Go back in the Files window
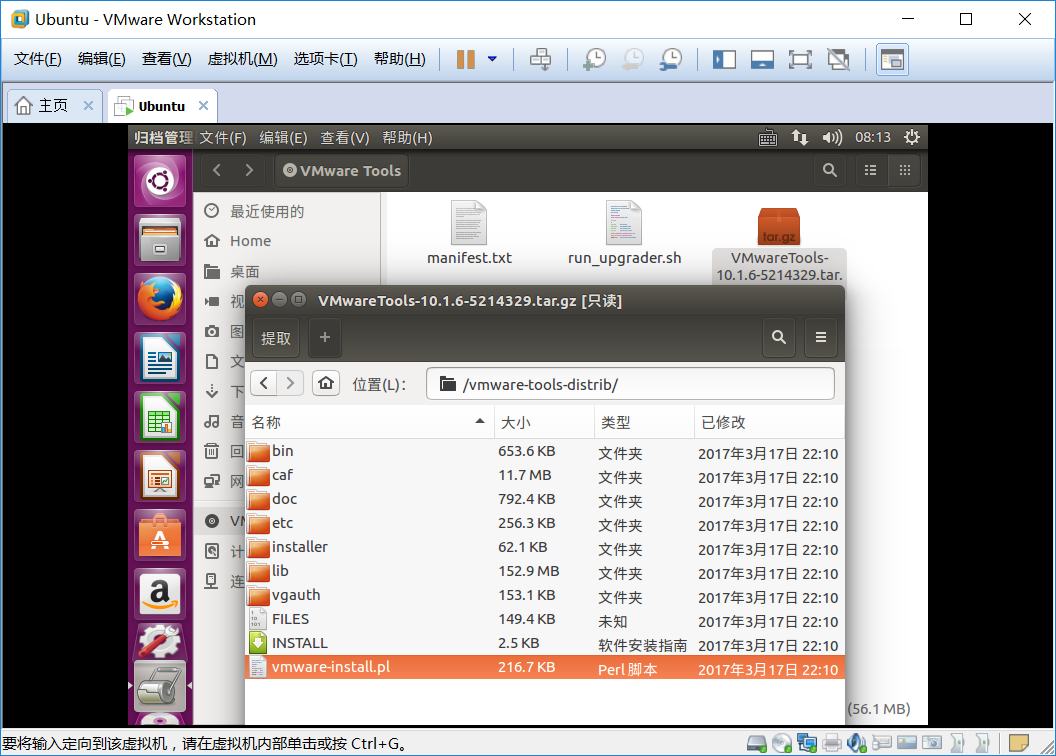Screen dimensions: 1056x756 click(217, 170)
